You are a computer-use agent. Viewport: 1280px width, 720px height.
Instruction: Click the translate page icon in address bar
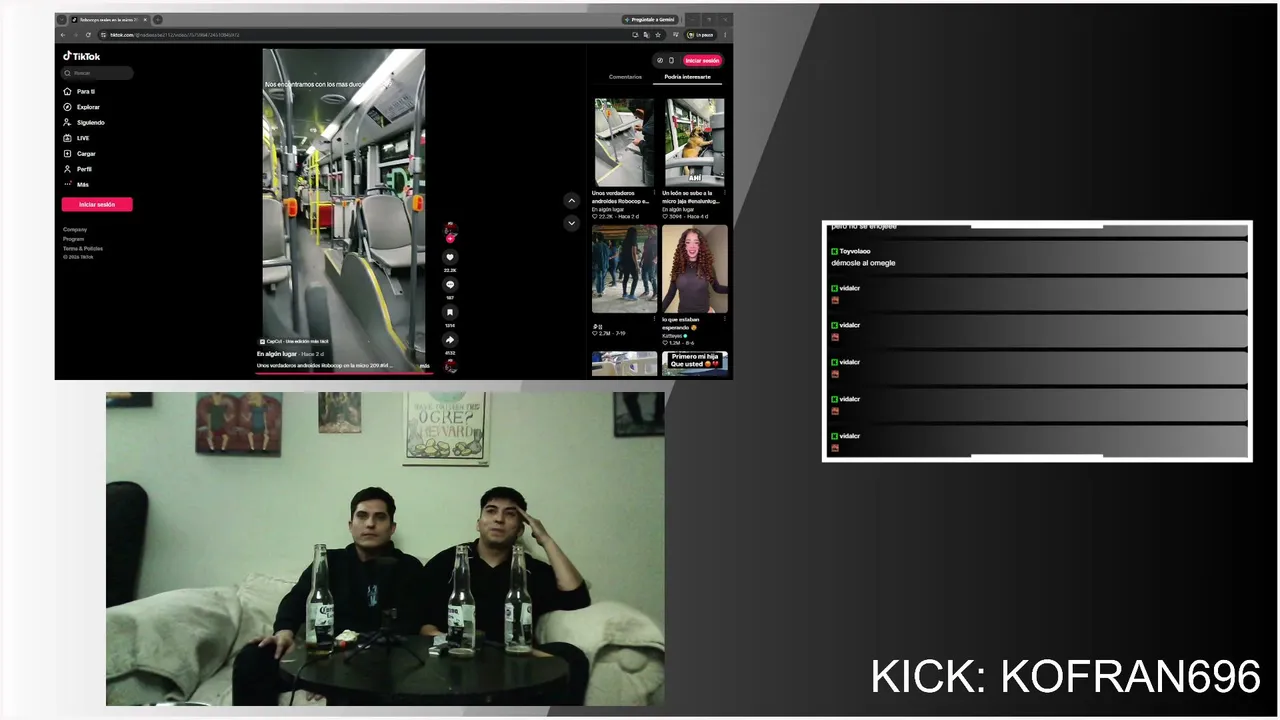(x=647, y=35)
